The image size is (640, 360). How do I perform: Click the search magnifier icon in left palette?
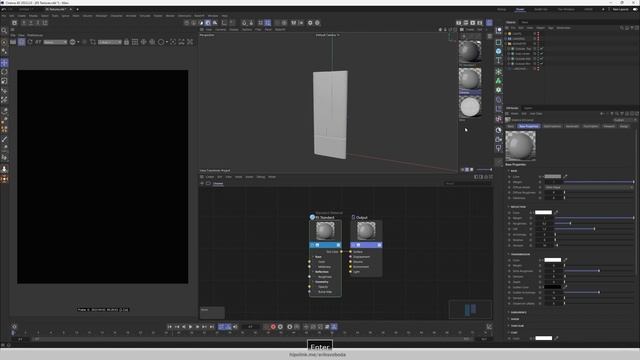[4, 31]
